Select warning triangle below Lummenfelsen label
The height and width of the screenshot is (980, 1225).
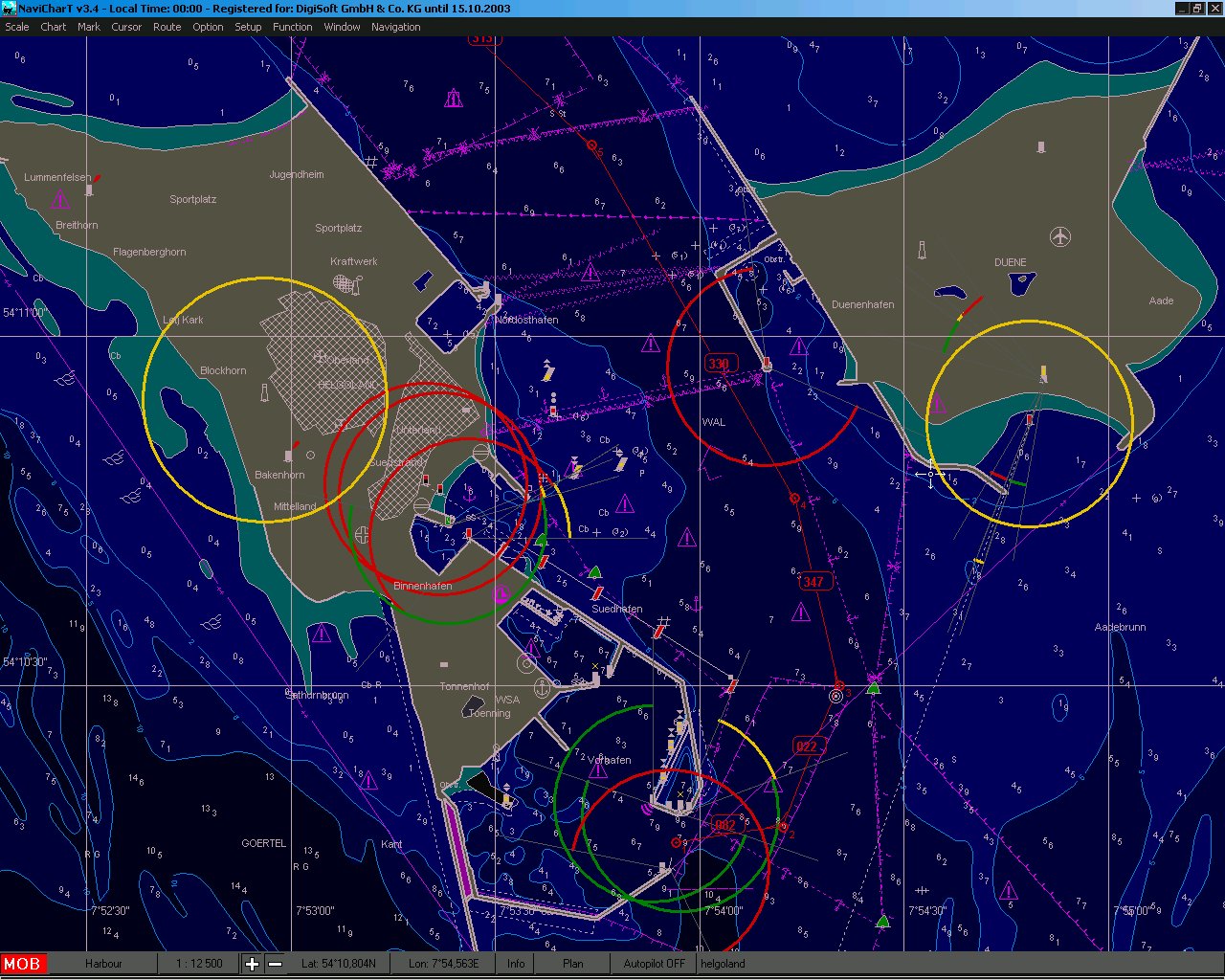(60, 199)
